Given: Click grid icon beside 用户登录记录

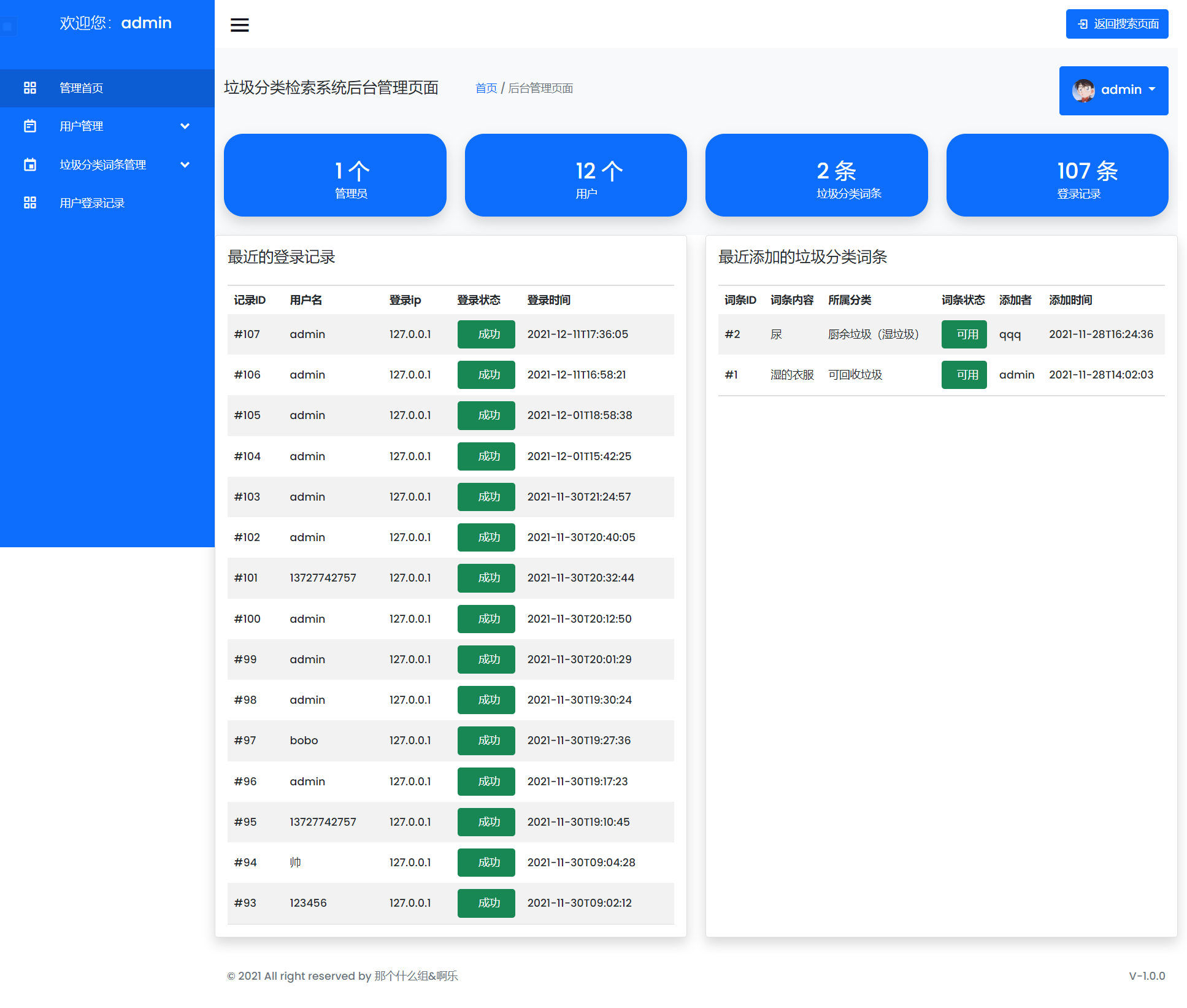Looking at the screenshot, I should click(30, 202).
